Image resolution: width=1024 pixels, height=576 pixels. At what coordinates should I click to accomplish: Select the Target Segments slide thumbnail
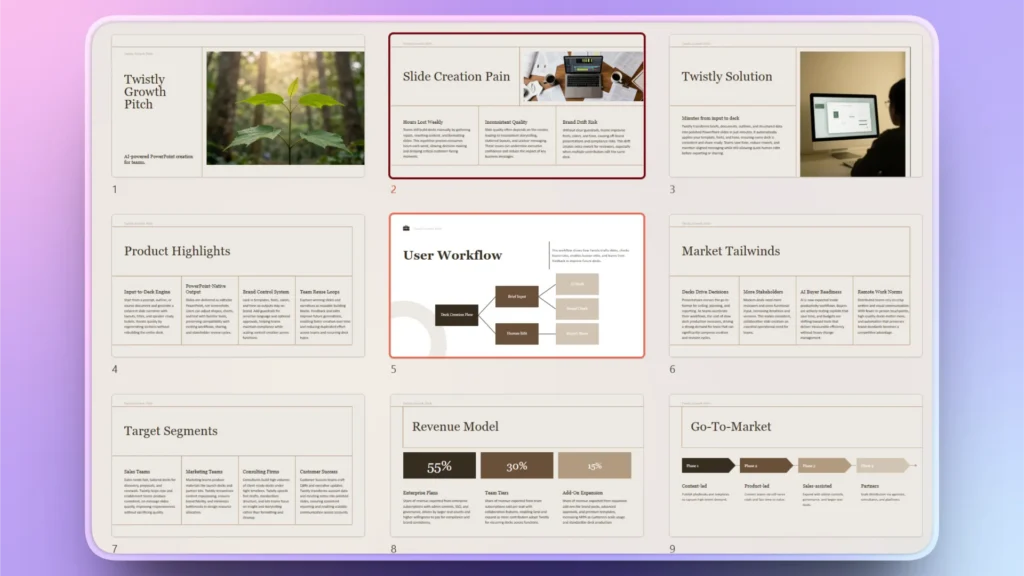point(238,465)
